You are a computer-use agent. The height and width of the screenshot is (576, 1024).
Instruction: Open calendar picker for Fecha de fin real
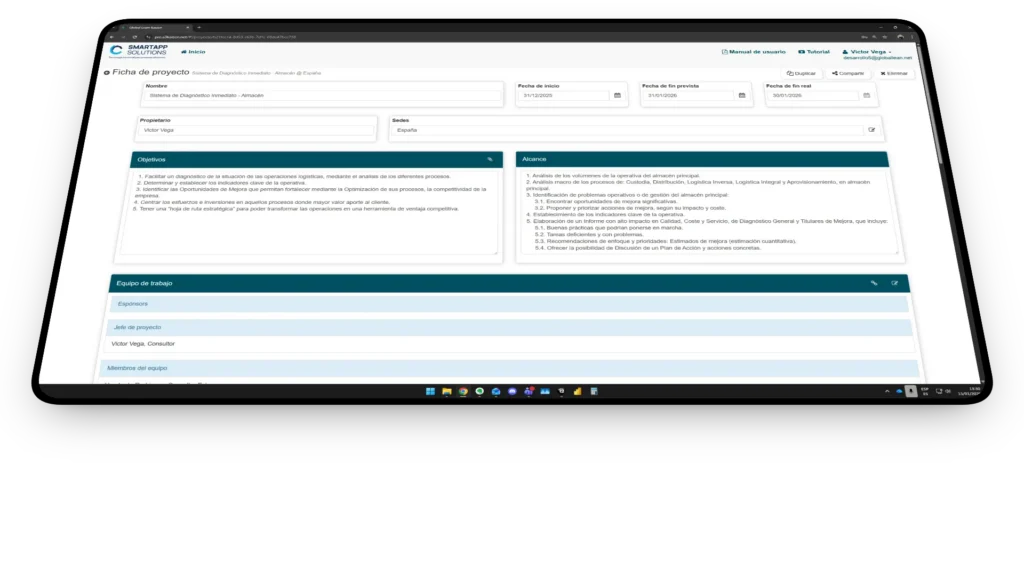(866, 96)
